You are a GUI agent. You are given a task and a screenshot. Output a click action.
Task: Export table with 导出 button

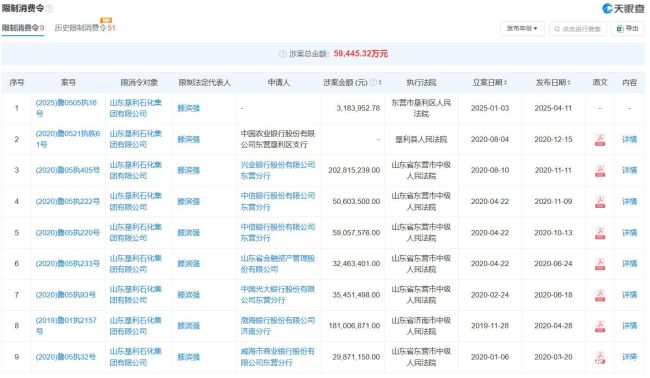point(628,29)
